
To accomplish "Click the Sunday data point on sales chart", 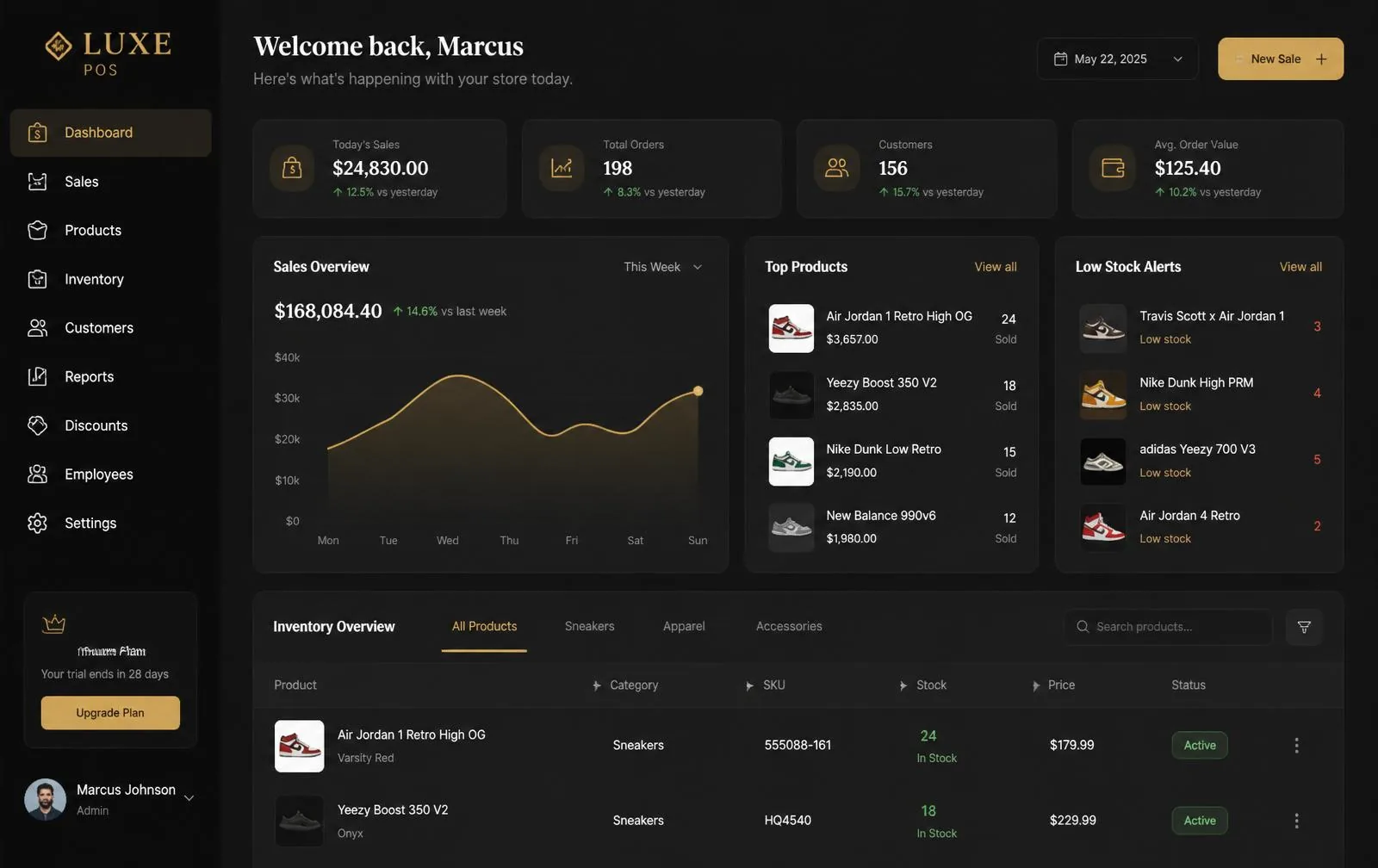I will point(698,391).
